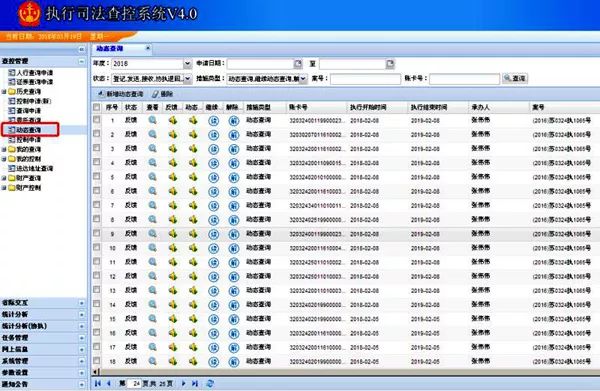Click the refresh icon in pagination bar
Image resolution: width=600 pixels, height=391 pixels.
point(210,383)
